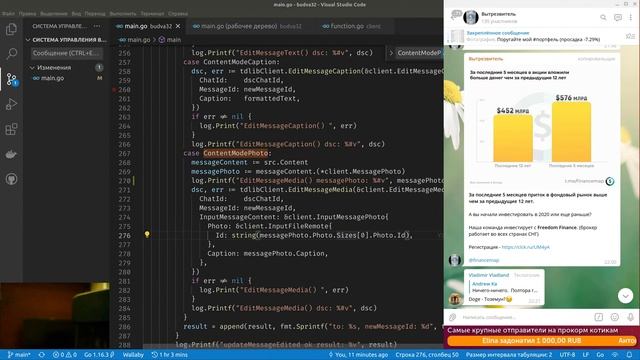
Task: Synchronize changes from the status bar
Action: click(42, 355)
